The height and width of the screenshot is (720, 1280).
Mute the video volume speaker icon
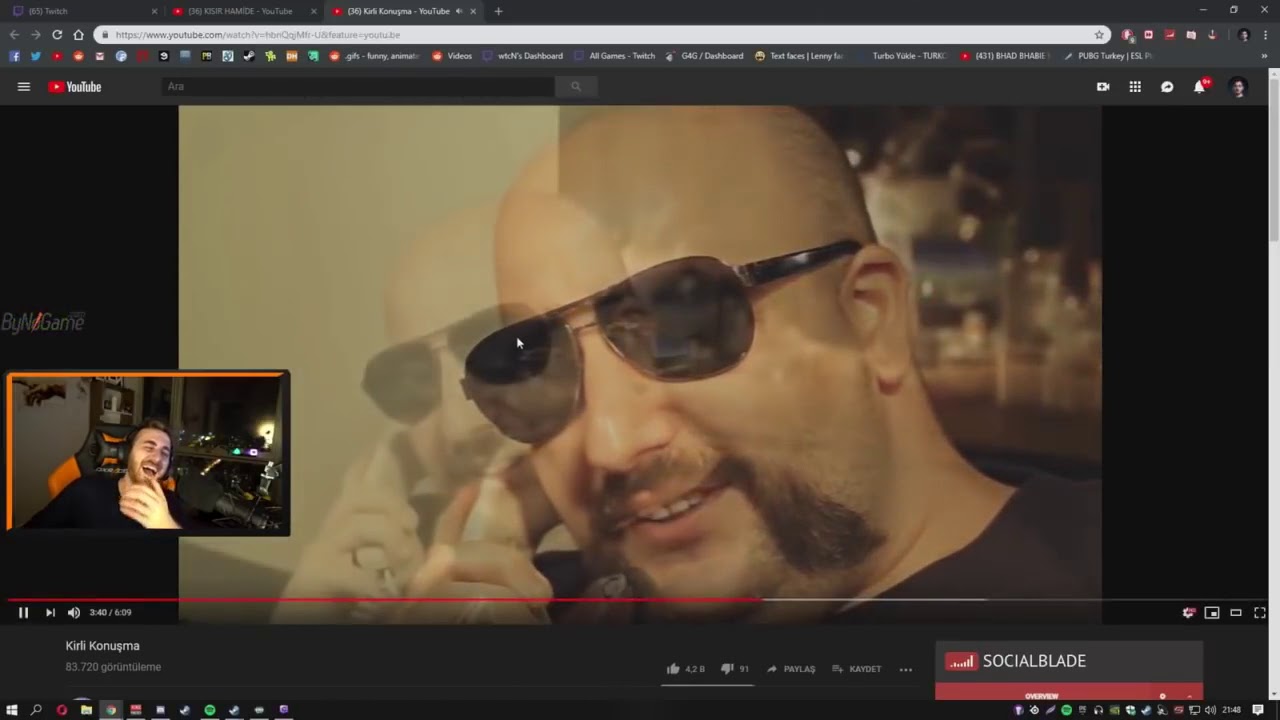[x=73, y=613]
